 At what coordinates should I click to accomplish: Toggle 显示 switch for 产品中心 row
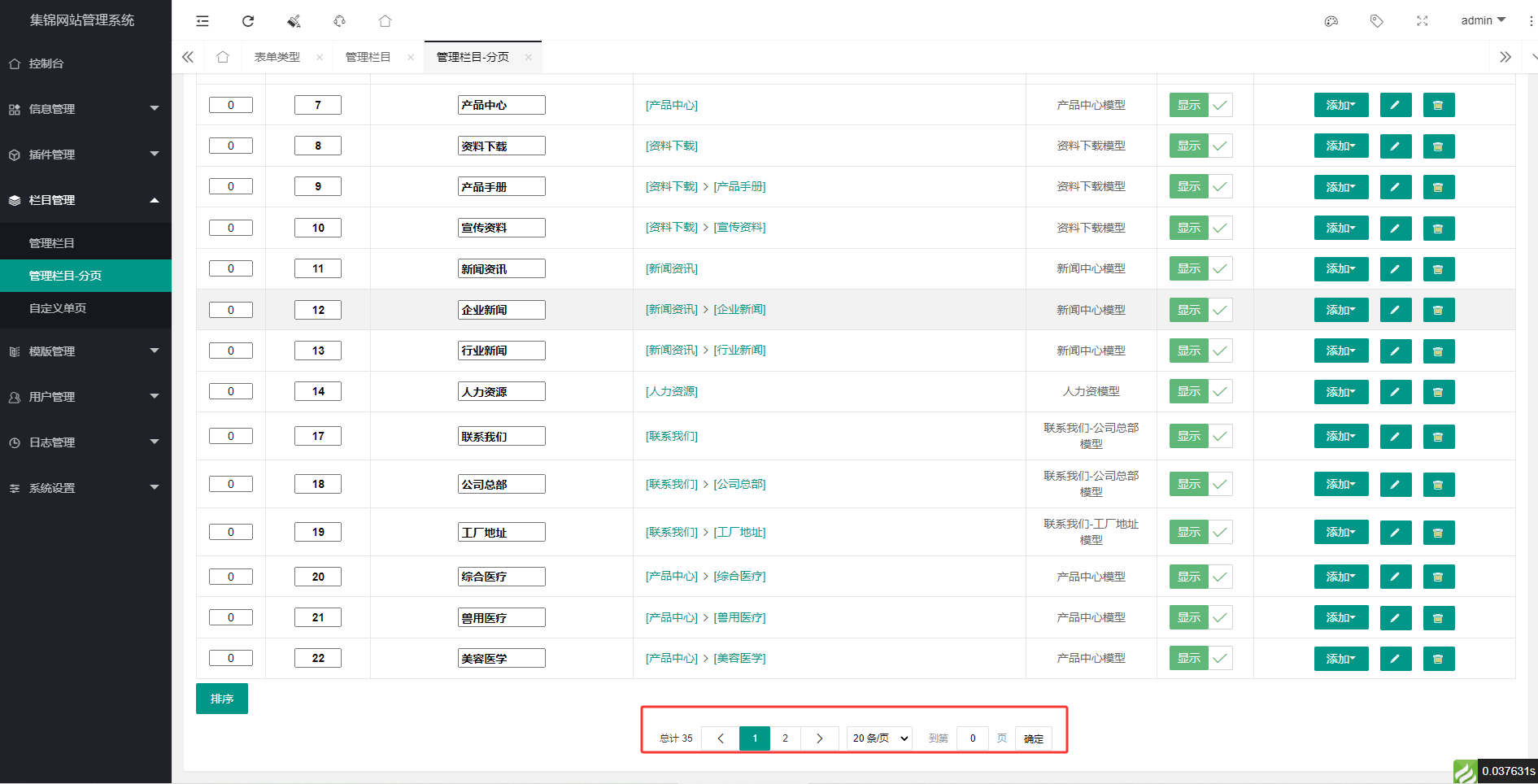point(1201,105)
